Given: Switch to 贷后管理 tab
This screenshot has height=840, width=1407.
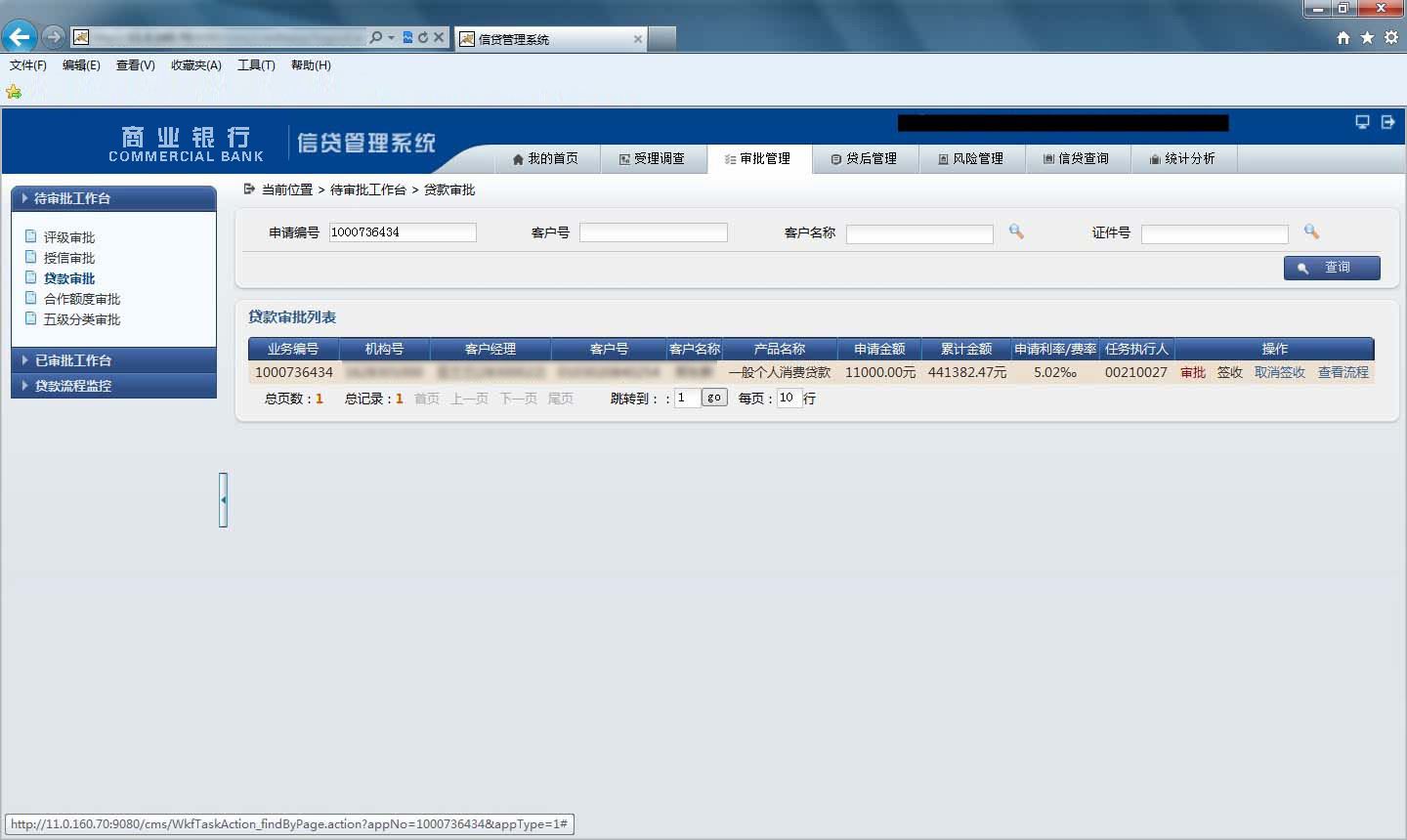Looking at the screenshot, I should point(866,158).
